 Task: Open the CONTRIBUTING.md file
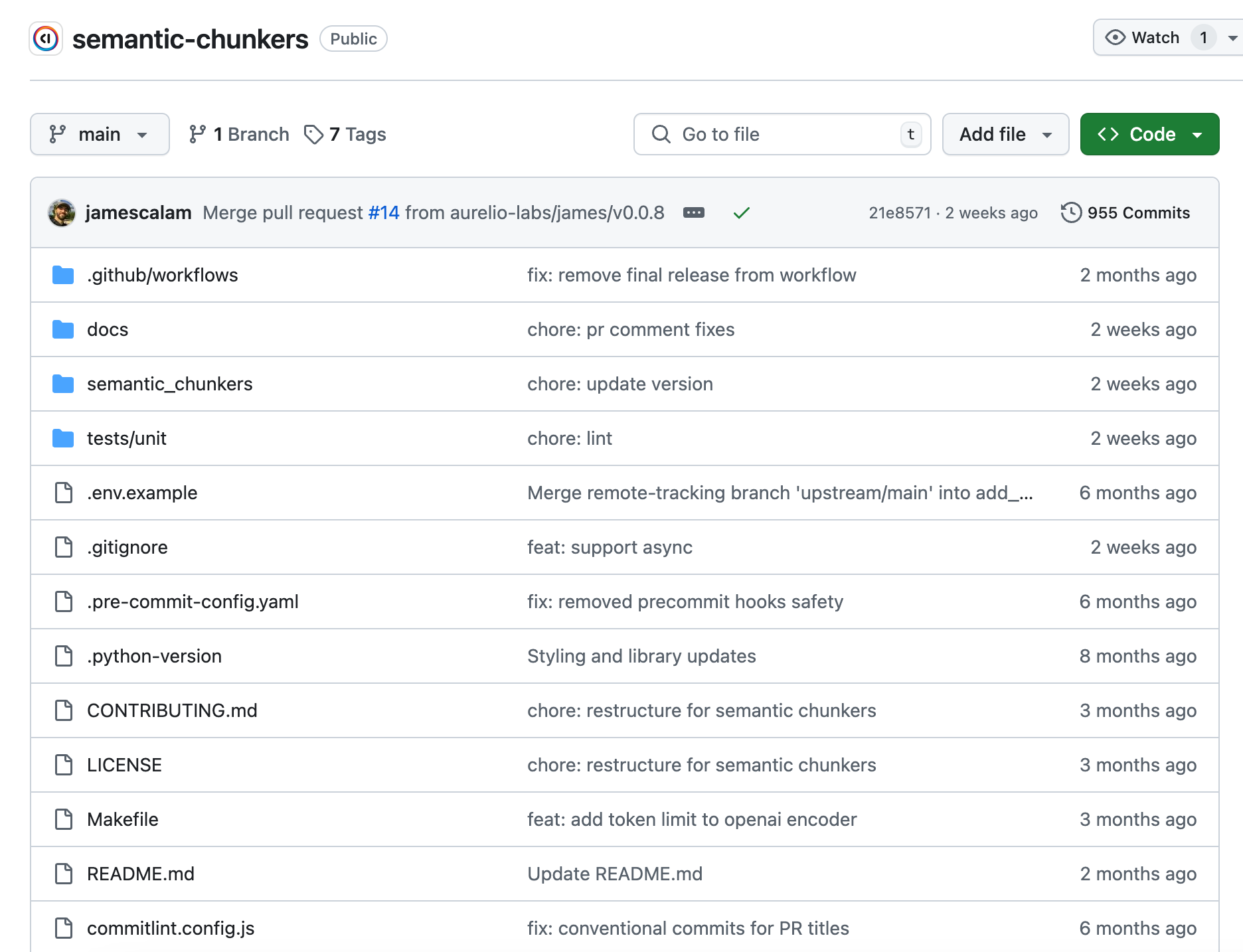pos(172,710)
